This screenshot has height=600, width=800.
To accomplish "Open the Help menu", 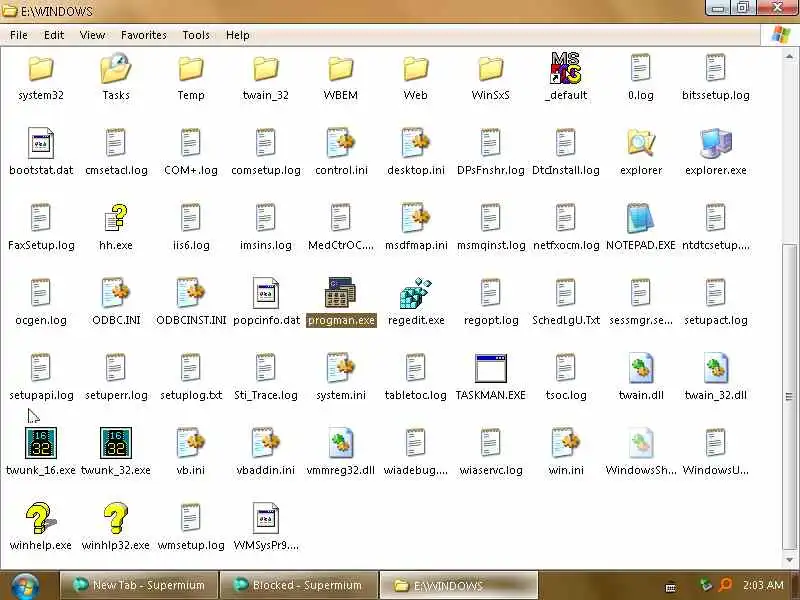I will pyautogui.click(x=238, y=35).
